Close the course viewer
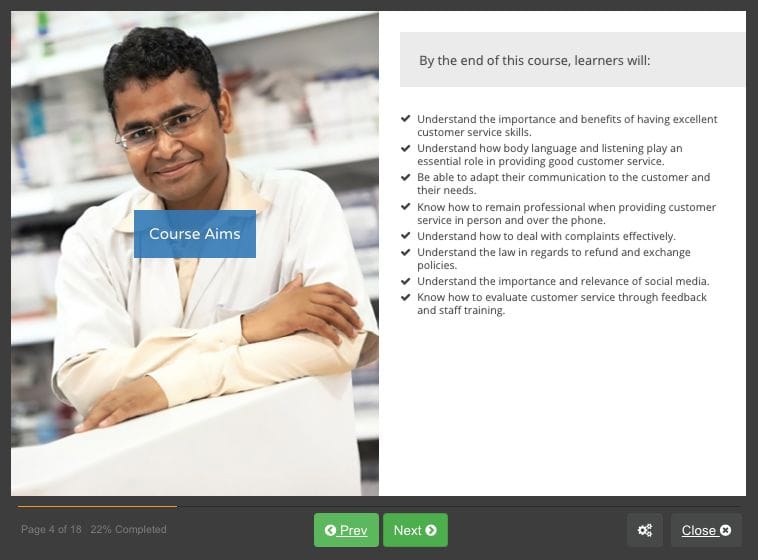Viewport: 758px width, 560px height. [706, 530]
